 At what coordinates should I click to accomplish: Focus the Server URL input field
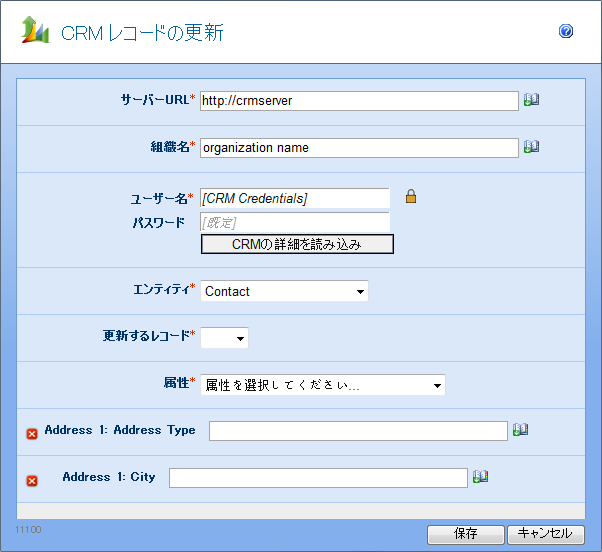click(x=359, y=100)
